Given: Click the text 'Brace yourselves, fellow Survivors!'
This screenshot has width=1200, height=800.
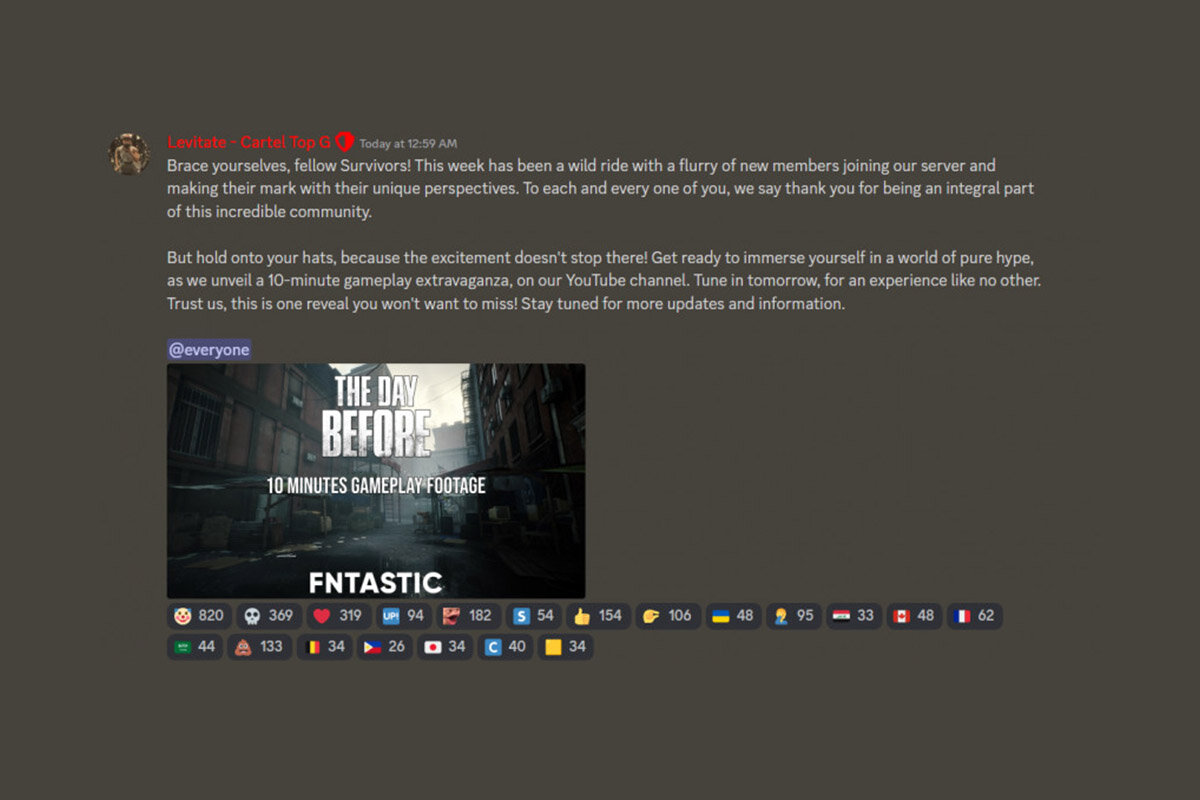Looking at the screenshot, I should pos(289,165).
